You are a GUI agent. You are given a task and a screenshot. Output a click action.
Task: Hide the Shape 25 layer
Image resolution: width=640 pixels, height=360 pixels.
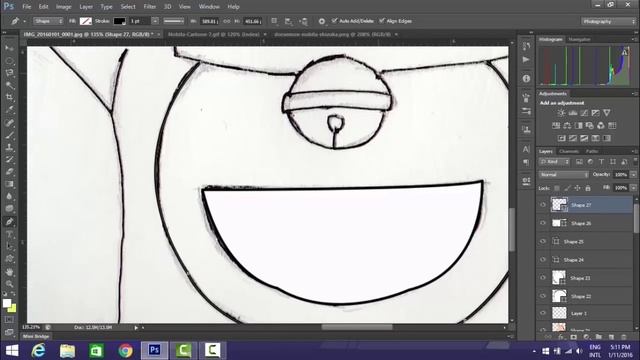(x=543, y=242)
